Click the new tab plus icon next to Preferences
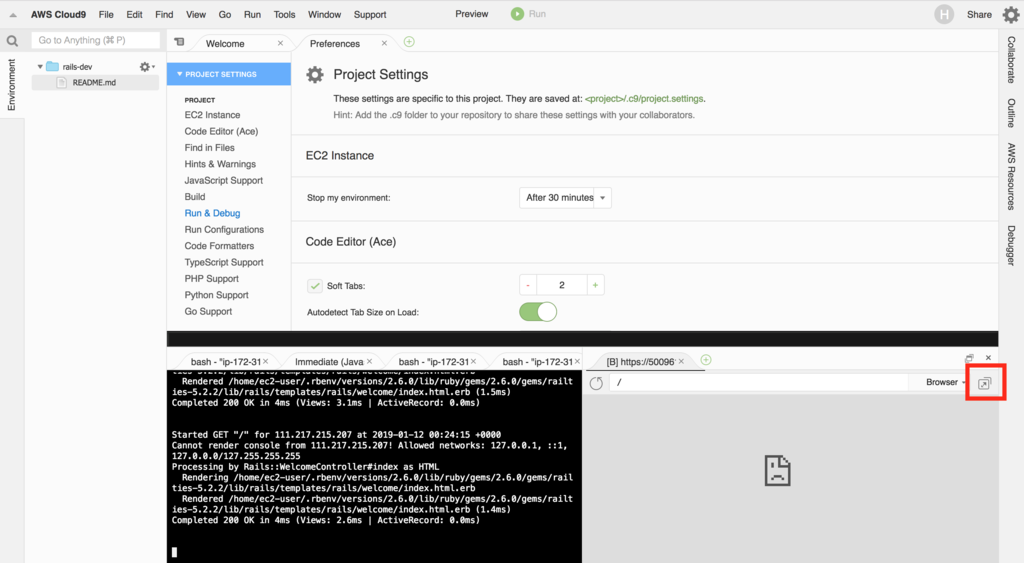Screen dimensions: 1024x563 click(x=409, y=42)
